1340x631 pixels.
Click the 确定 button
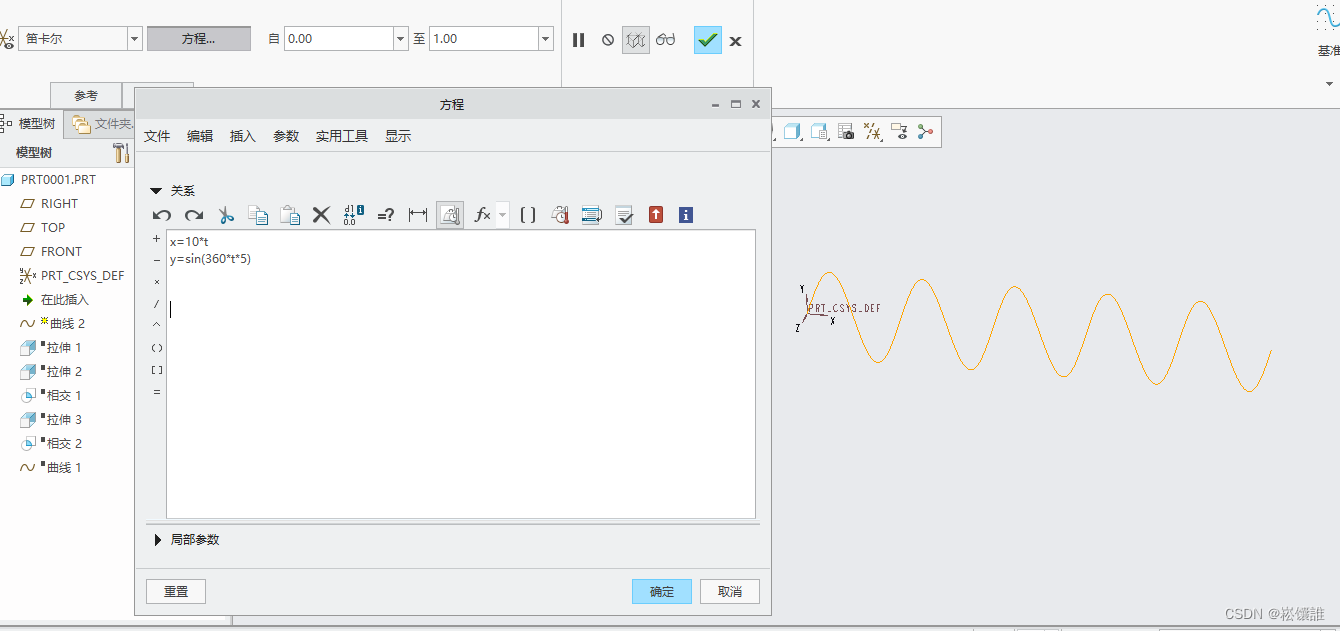point(661,591)
